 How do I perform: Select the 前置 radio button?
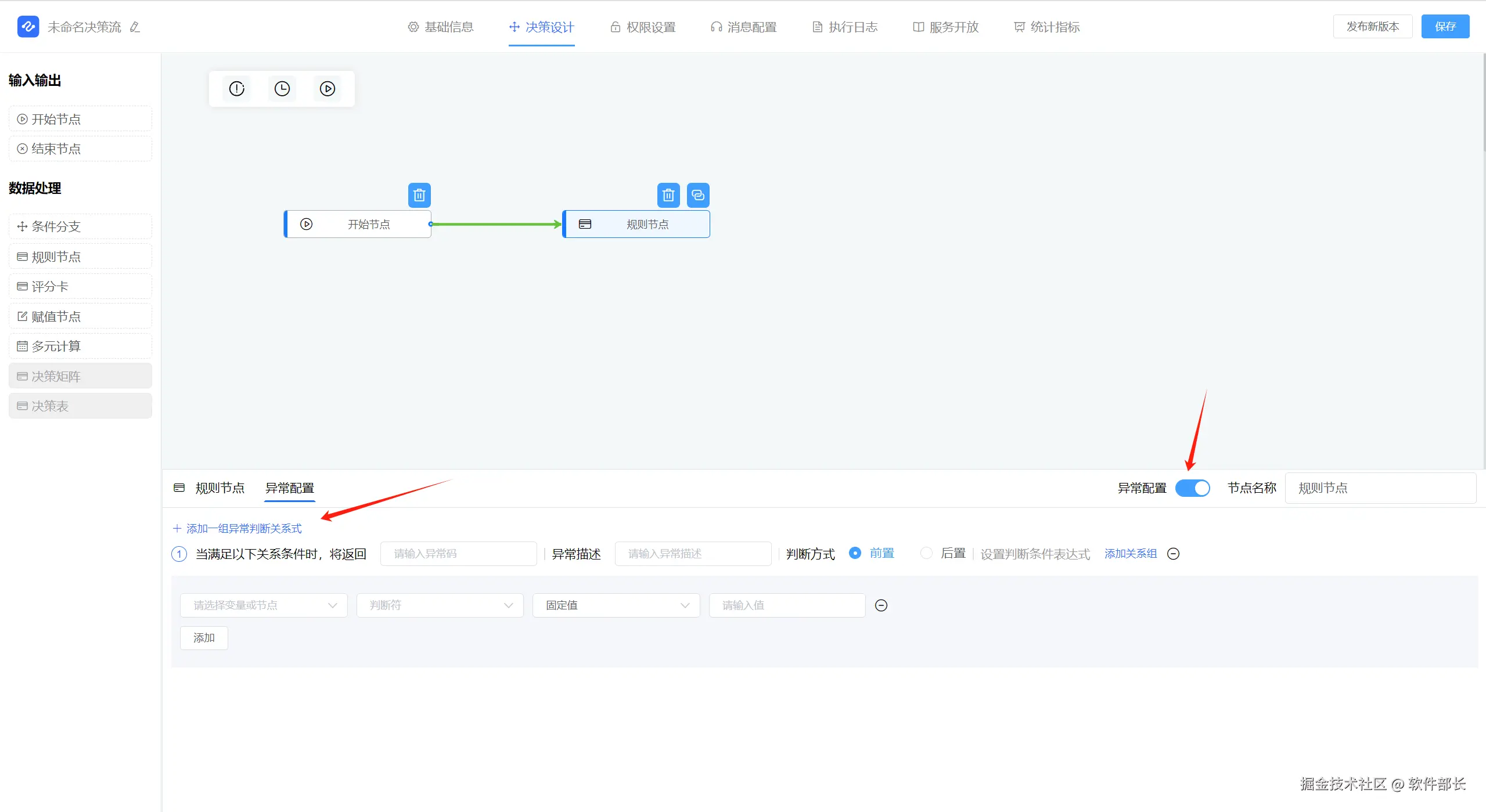tap(855, 553)
